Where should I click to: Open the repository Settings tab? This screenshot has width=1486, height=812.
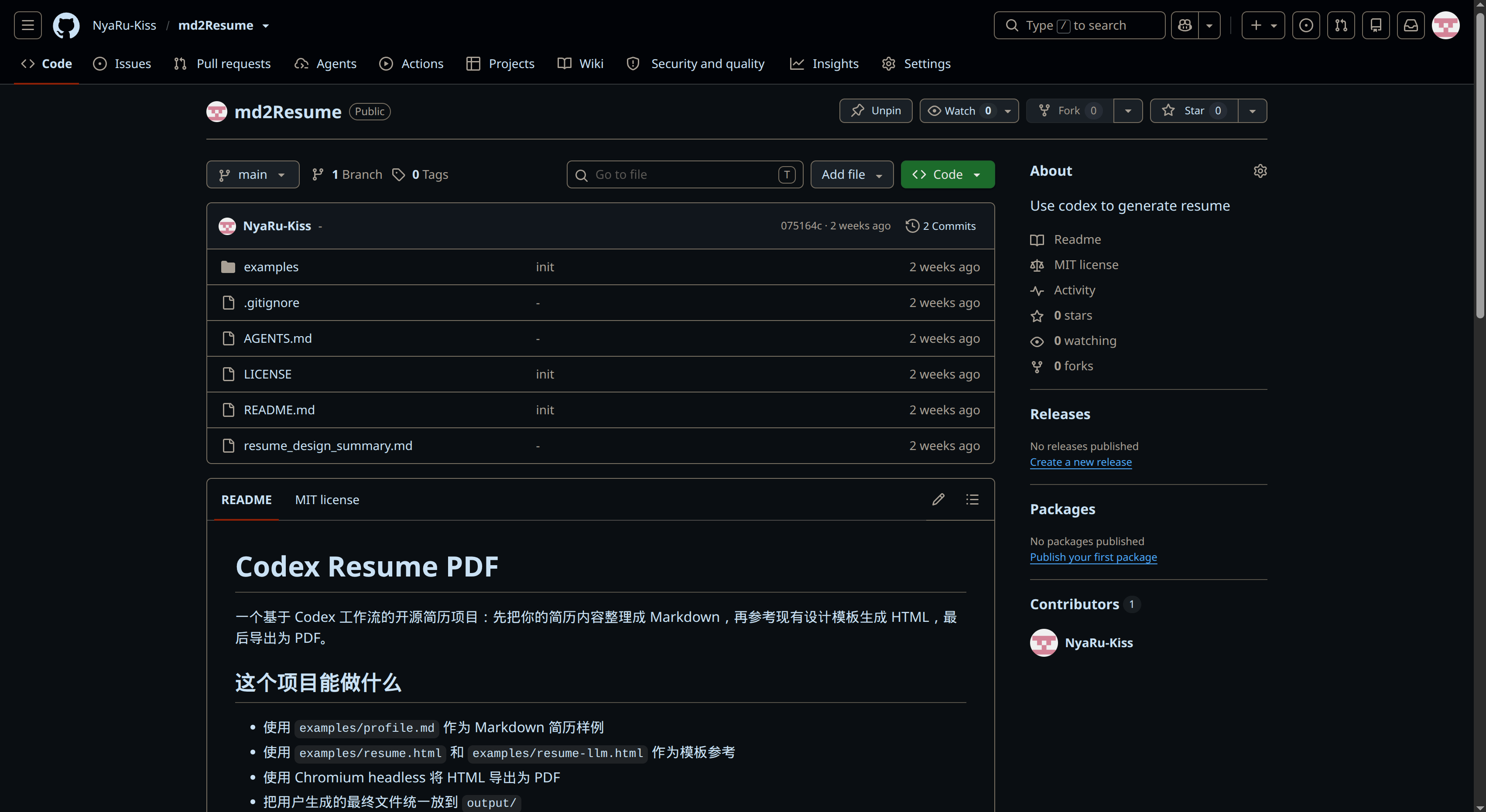(916, 63)
